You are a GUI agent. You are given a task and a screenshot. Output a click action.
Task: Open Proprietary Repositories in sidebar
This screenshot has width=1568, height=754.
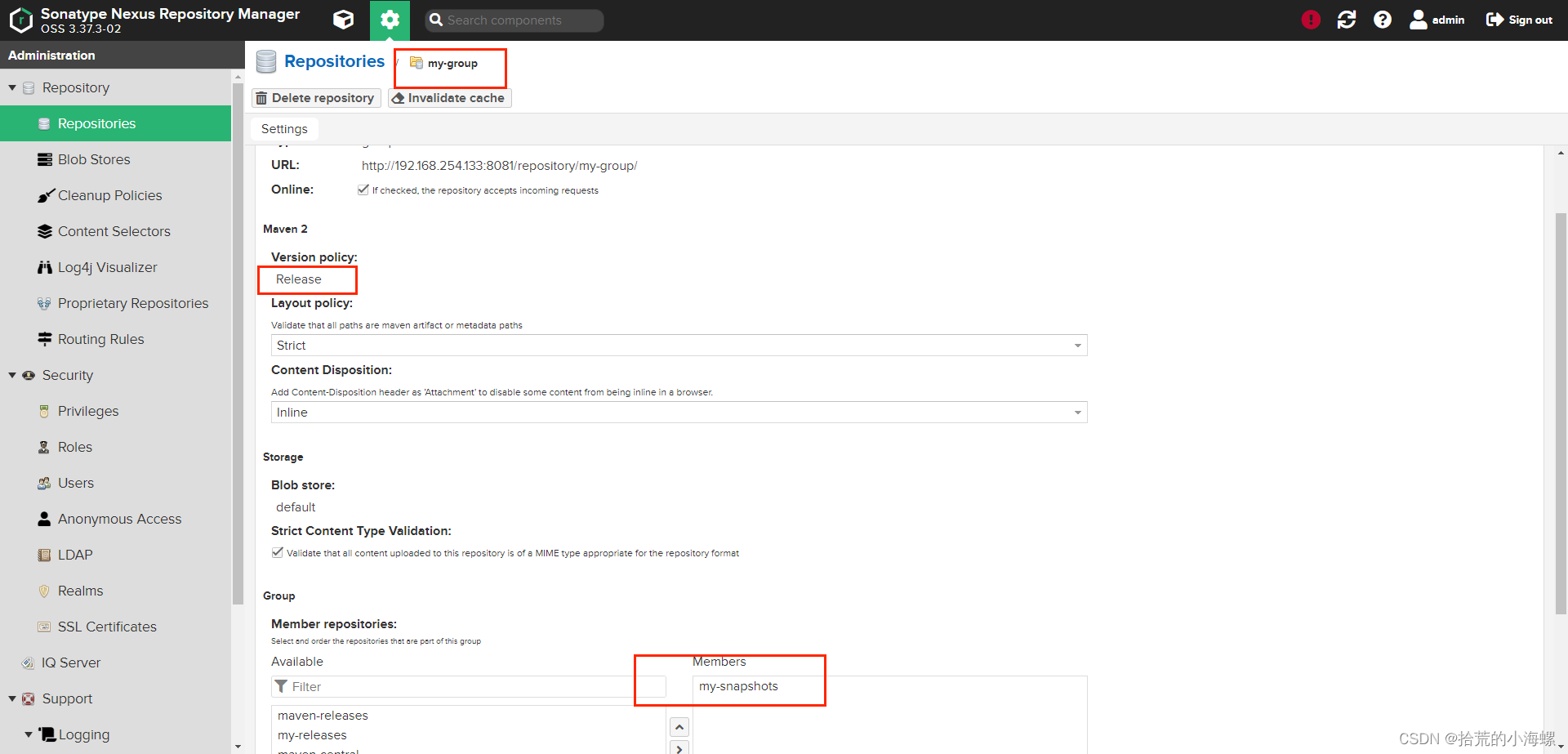pyautogui.click(x=116, y=303)
